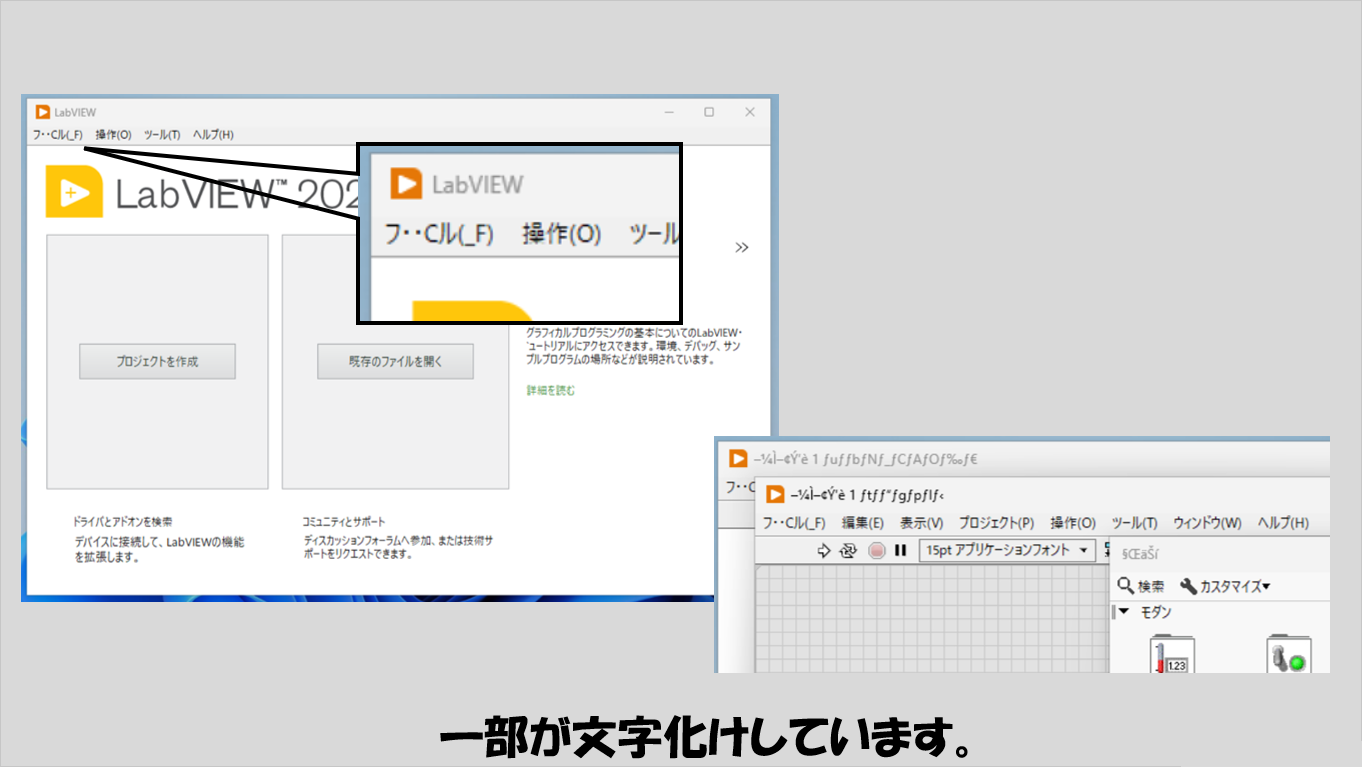Expand the >> chevron in launcher
This screenshot has height=767, width=1362.
[741, 248]
